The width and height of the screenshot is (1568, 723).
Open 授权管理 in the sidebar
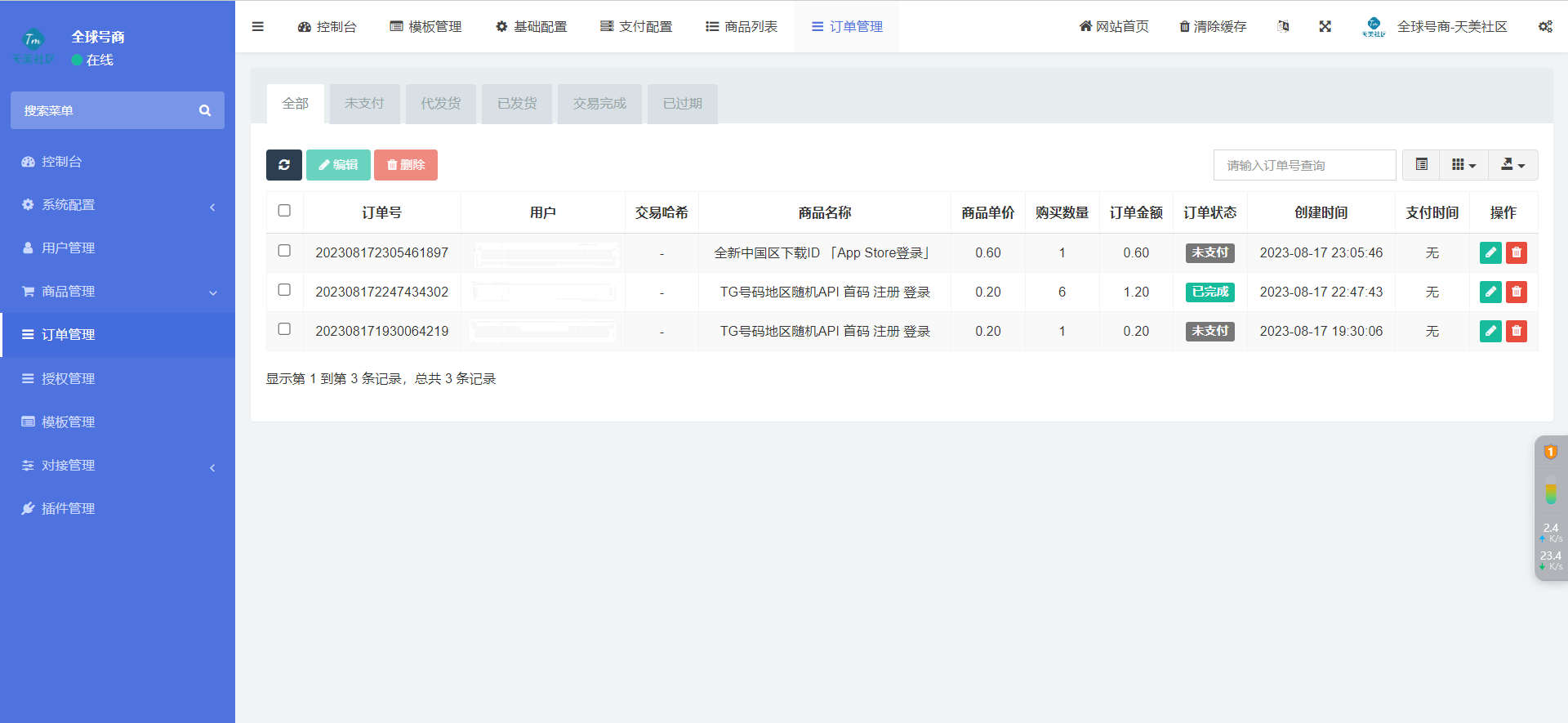pyautogui.click(x=118, y=379)
